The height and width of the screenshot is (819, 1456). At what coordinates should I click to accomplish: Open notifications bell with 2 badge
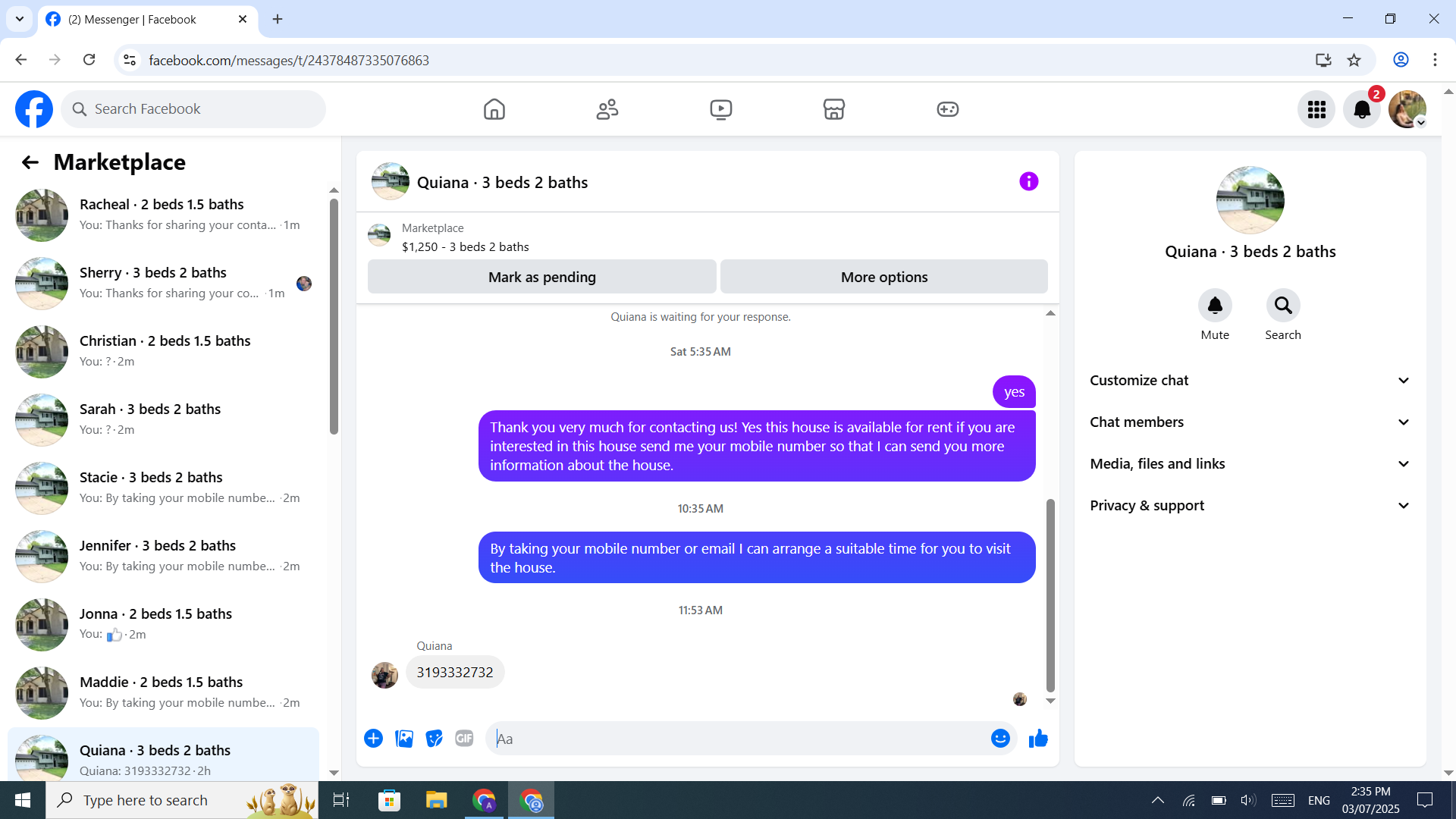coord(1362,109)
